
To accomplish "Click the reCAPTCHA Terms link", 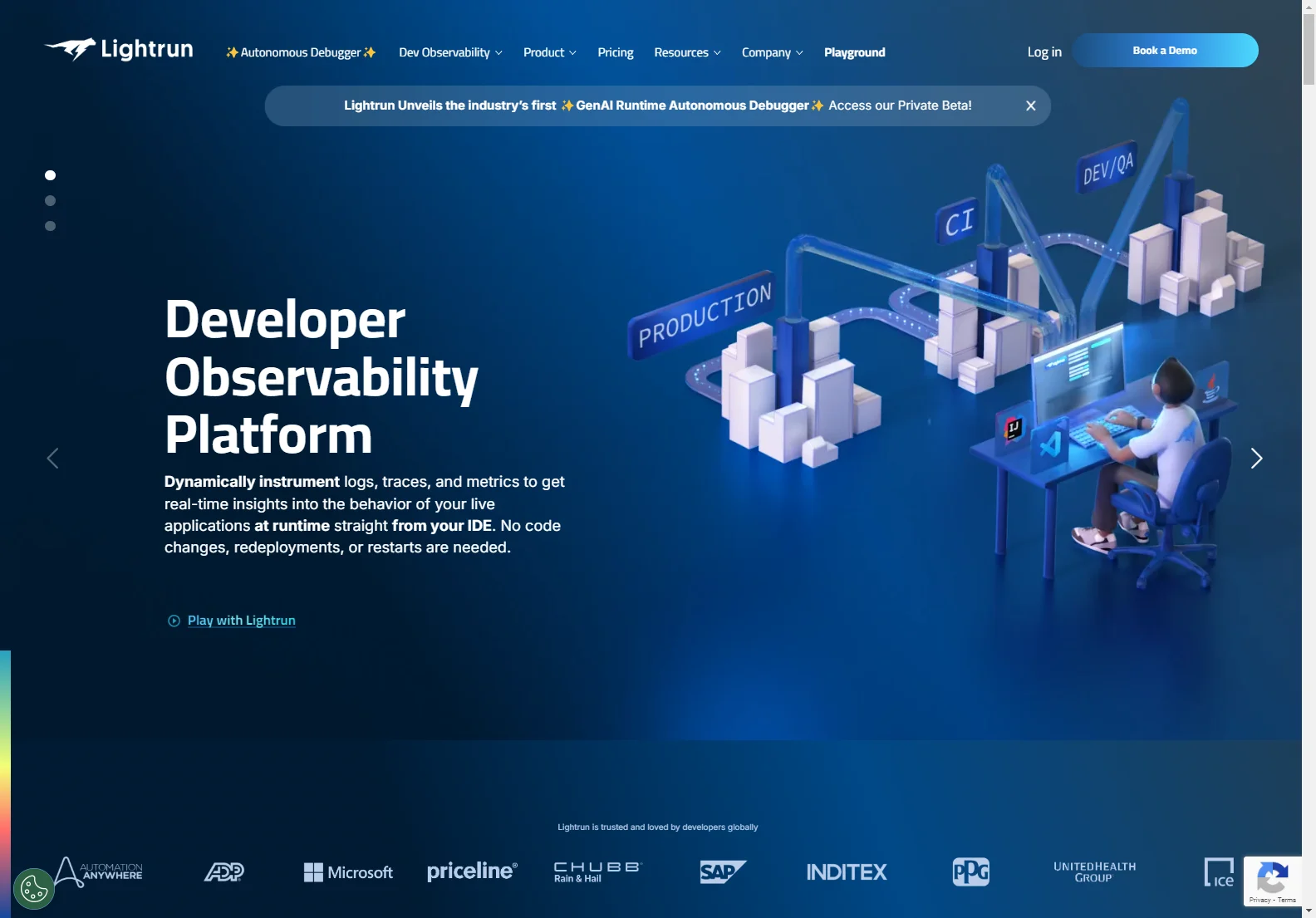I will click(1287, 900).
